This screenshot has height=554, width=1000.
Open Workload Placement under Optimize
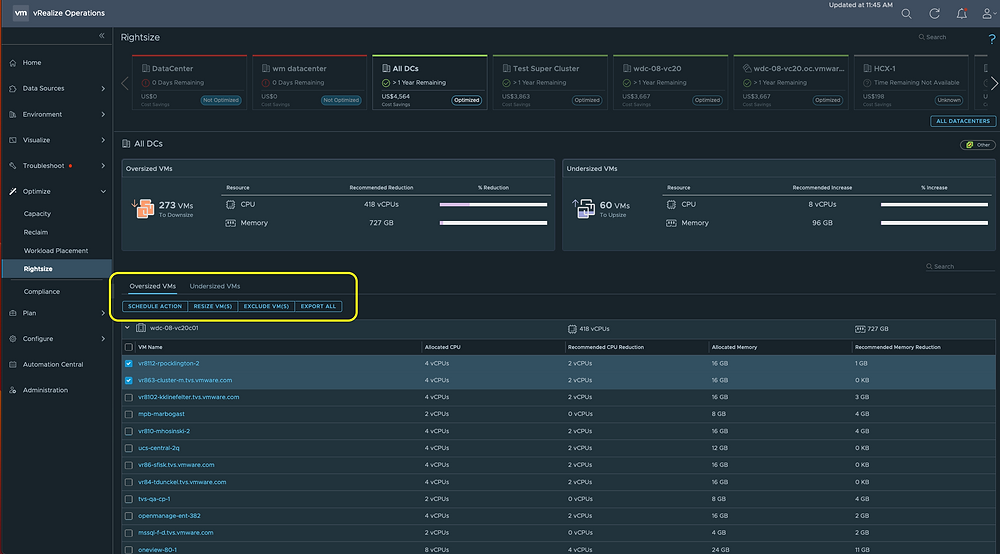[56, 251]
